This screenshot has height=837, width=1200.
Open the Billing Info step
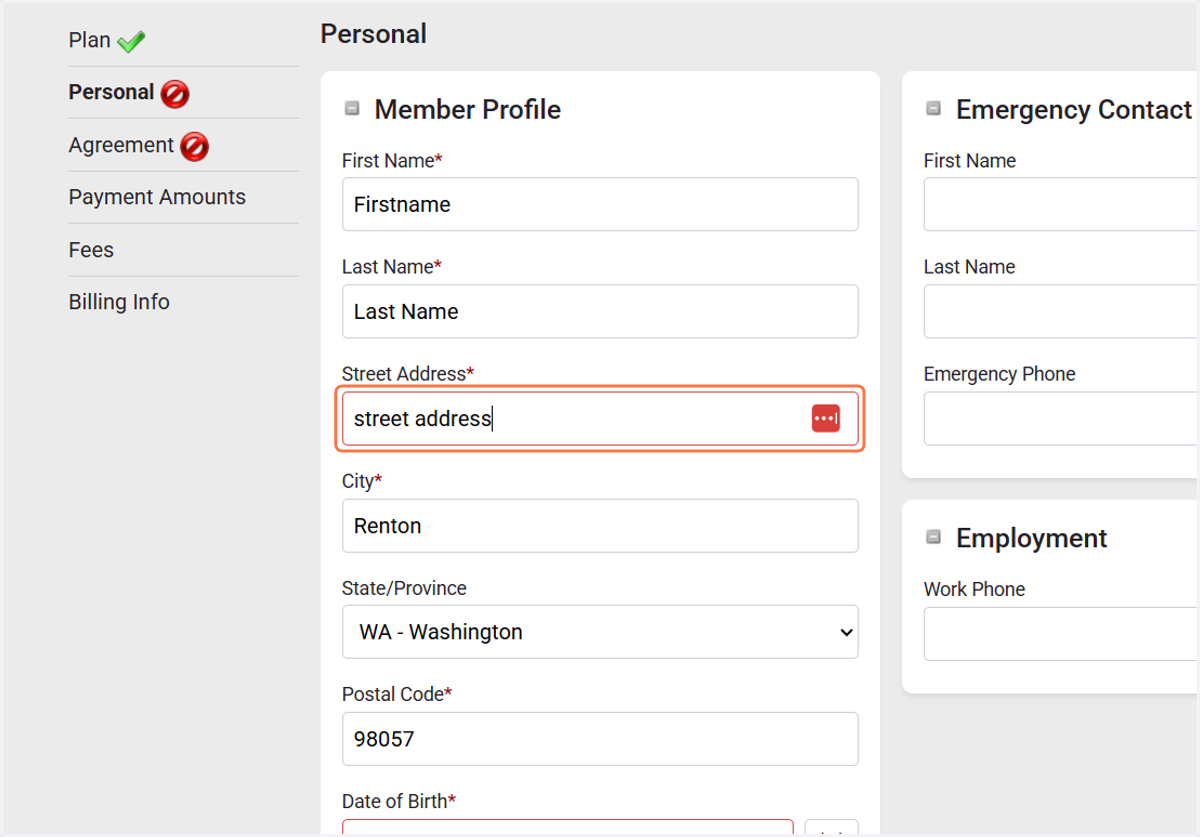coord(119,302)
